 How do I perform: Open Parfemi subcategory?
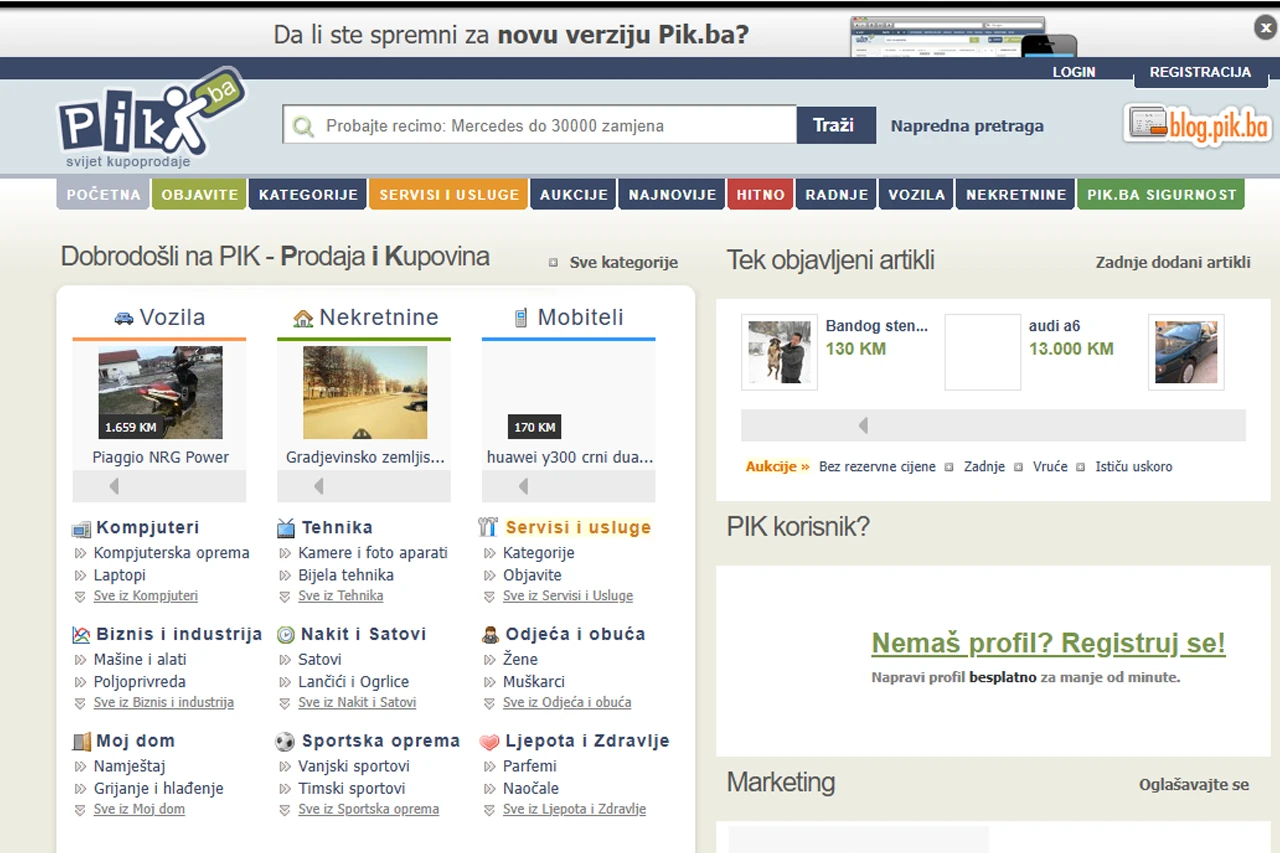(530, 766)
